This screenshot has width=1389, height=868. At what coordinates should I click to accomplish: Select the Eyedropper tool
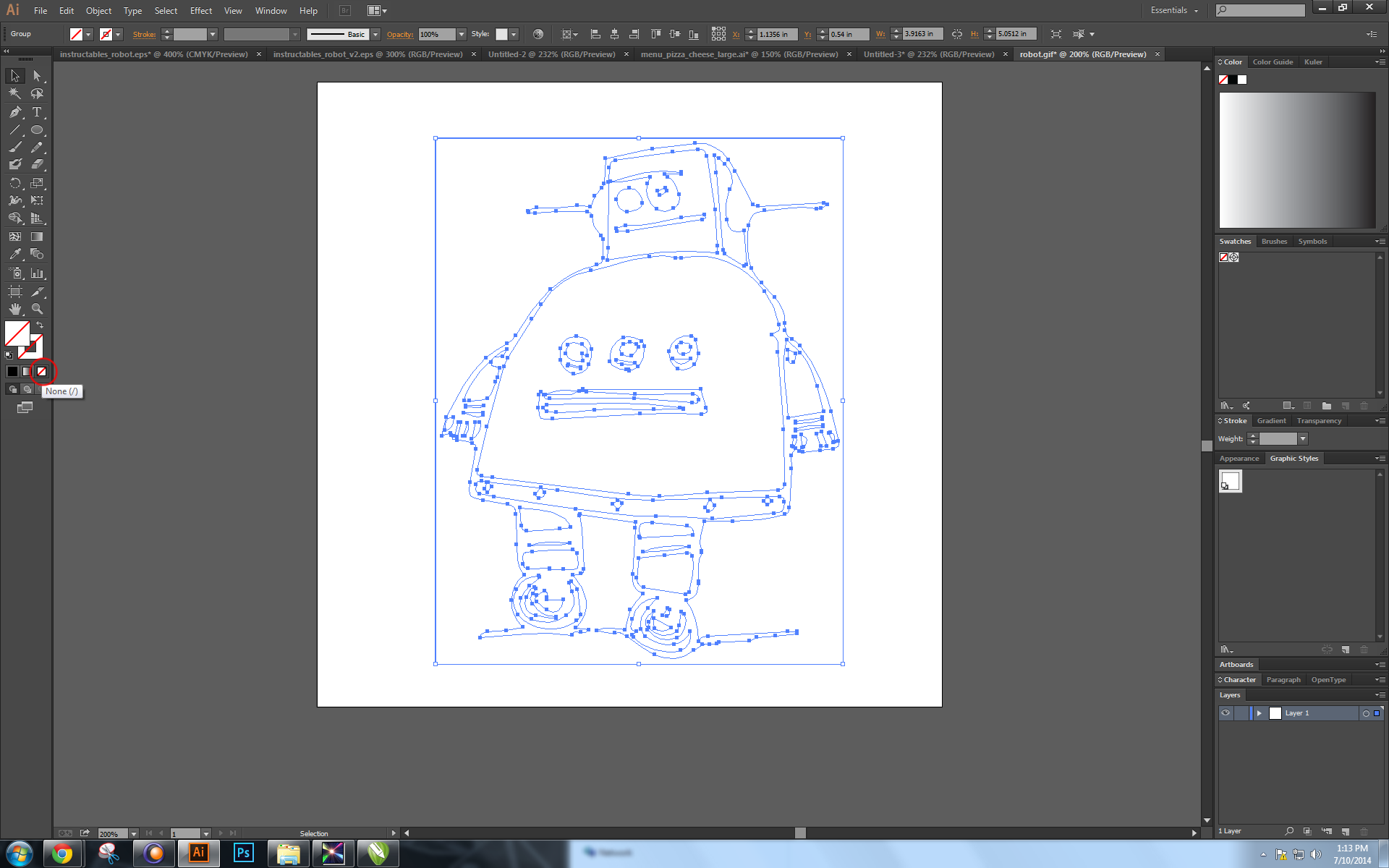click(15, 254)
